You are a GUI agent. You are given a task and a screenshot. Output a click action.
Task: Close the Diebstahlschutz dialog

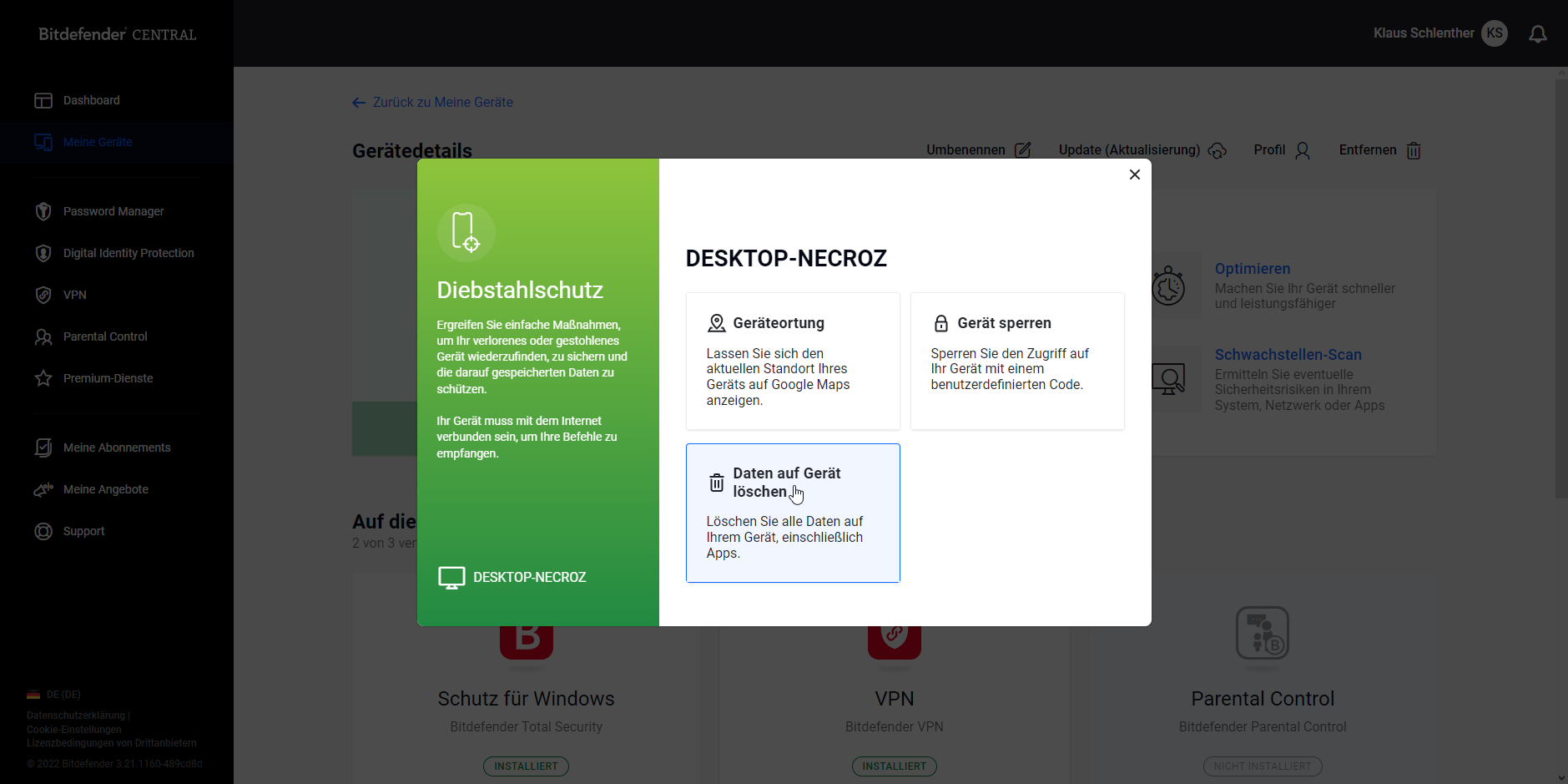tap(1134, 175)
